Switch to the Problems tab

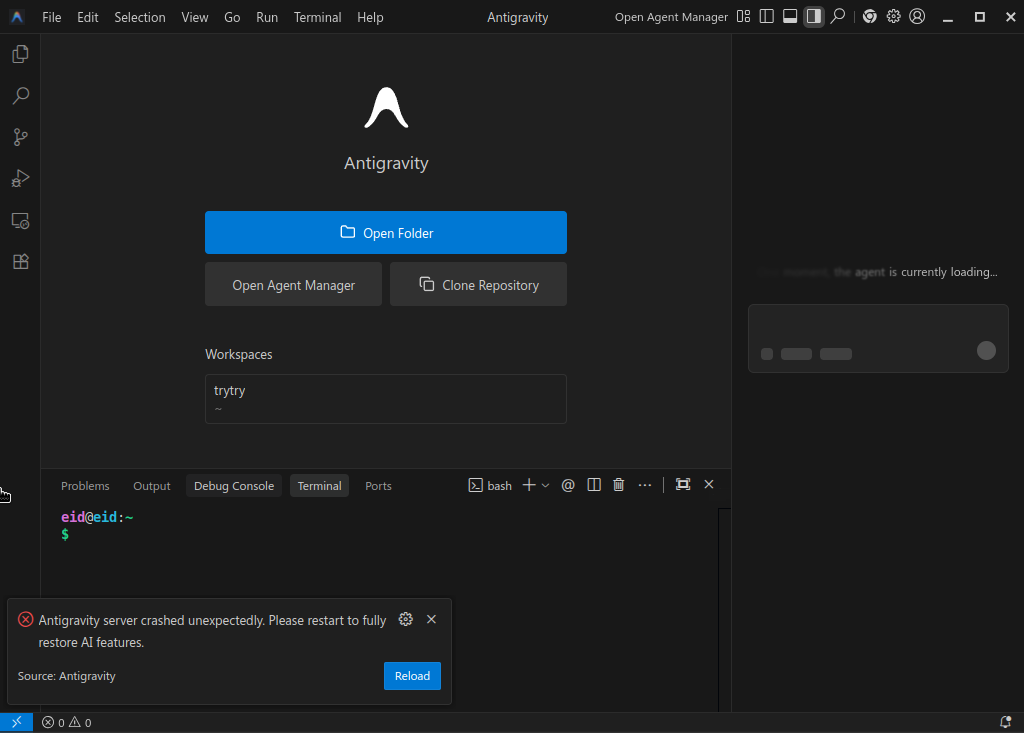coord(85,486)
